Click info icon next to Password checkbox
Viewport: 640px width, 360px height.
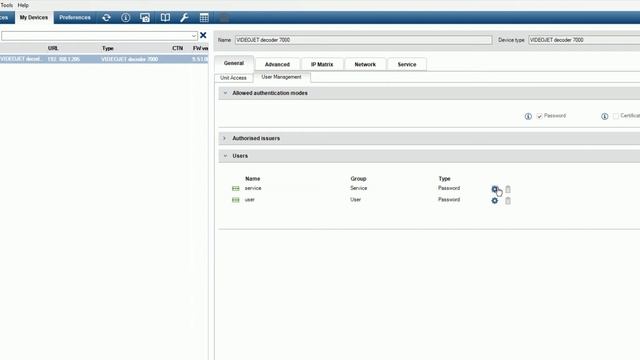[528, 116]
